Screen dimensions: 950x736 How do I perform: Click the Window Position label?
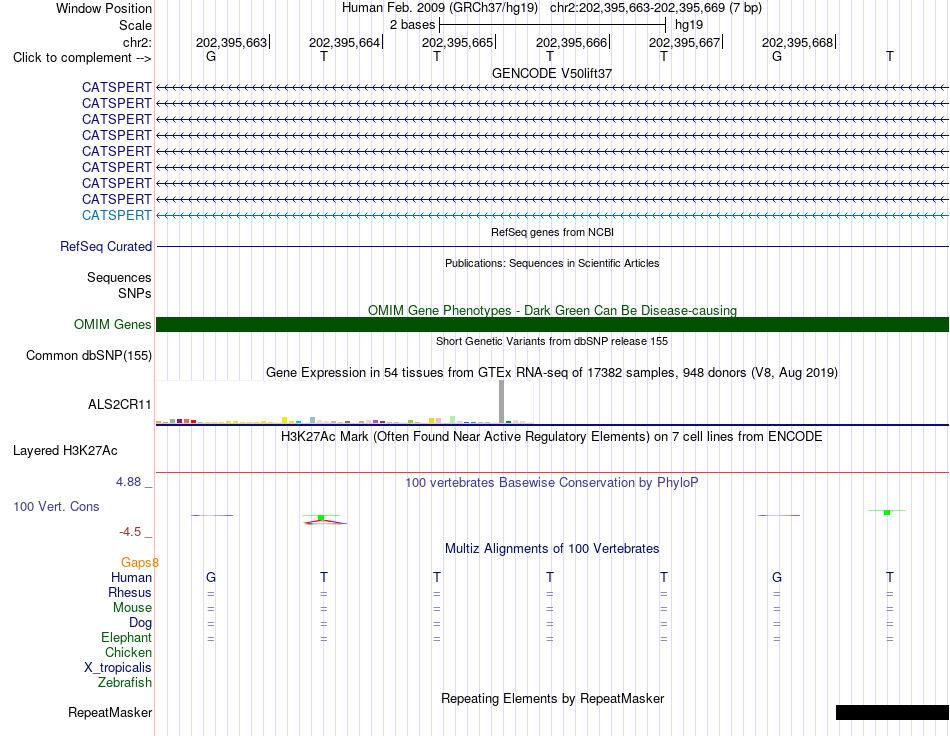coord(104,8)
